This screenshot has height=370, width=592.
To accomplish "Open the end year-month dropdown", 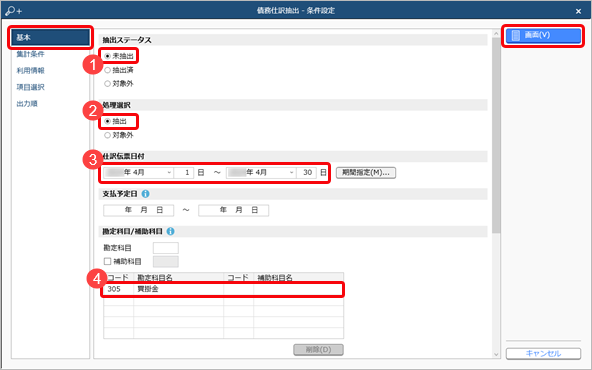I will point(291,173).
